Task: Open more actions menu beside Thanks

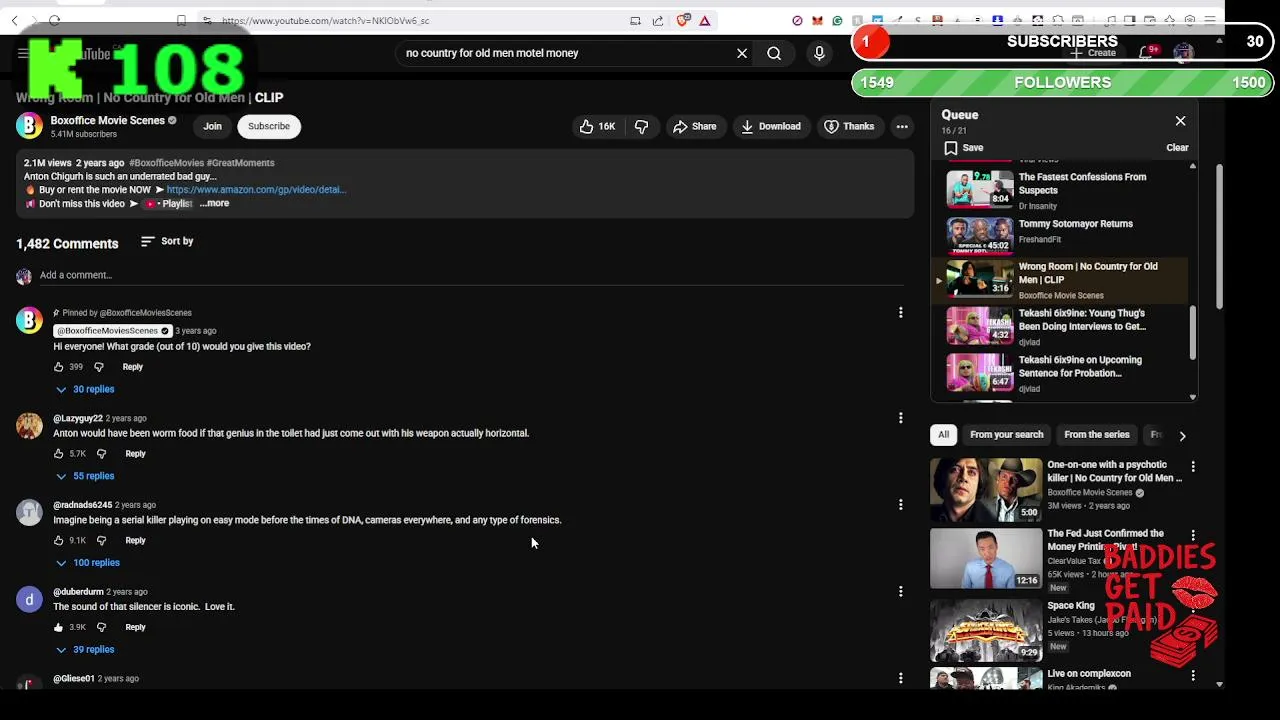Action: point(902,126)
